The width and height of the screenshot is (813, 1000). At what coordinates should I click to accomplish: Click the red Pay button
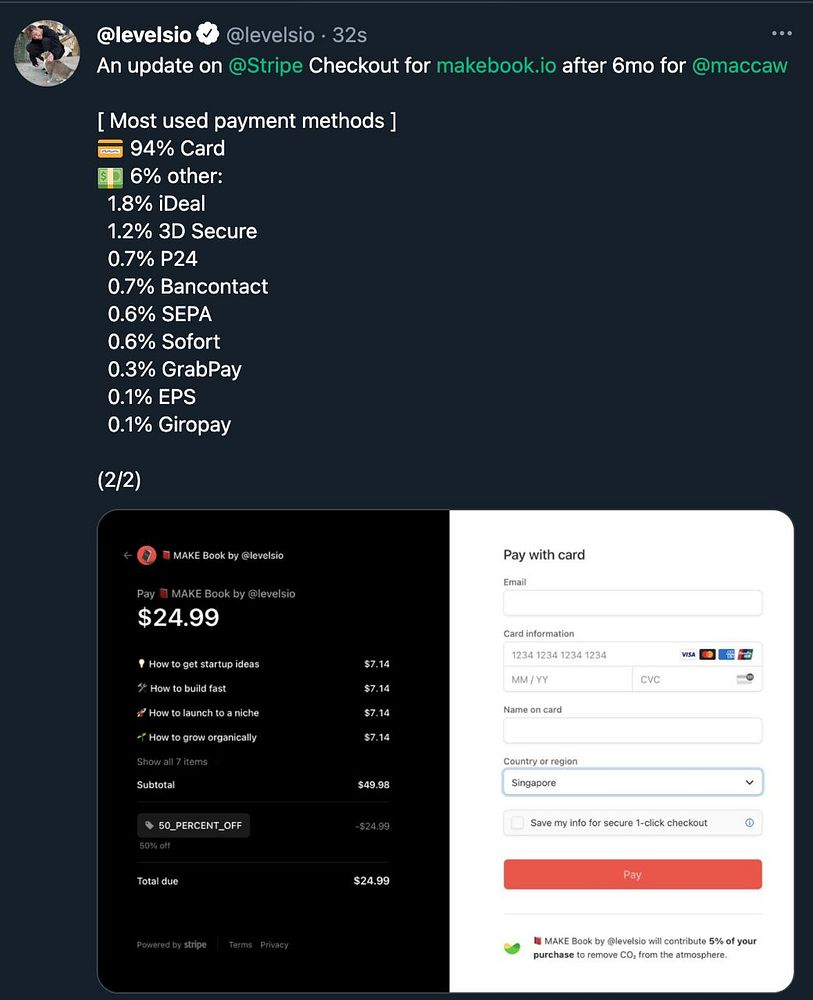[633, 874]
